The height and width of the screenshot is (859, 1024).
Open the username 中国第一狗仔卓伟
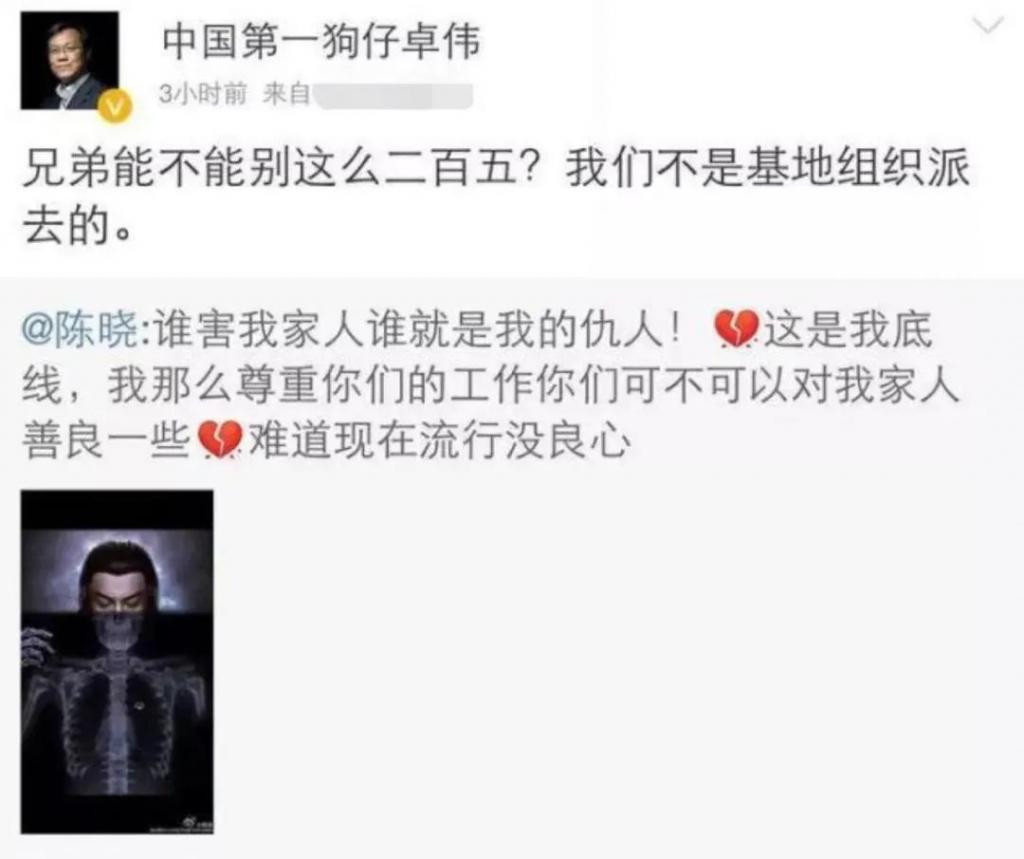point(321,42)
